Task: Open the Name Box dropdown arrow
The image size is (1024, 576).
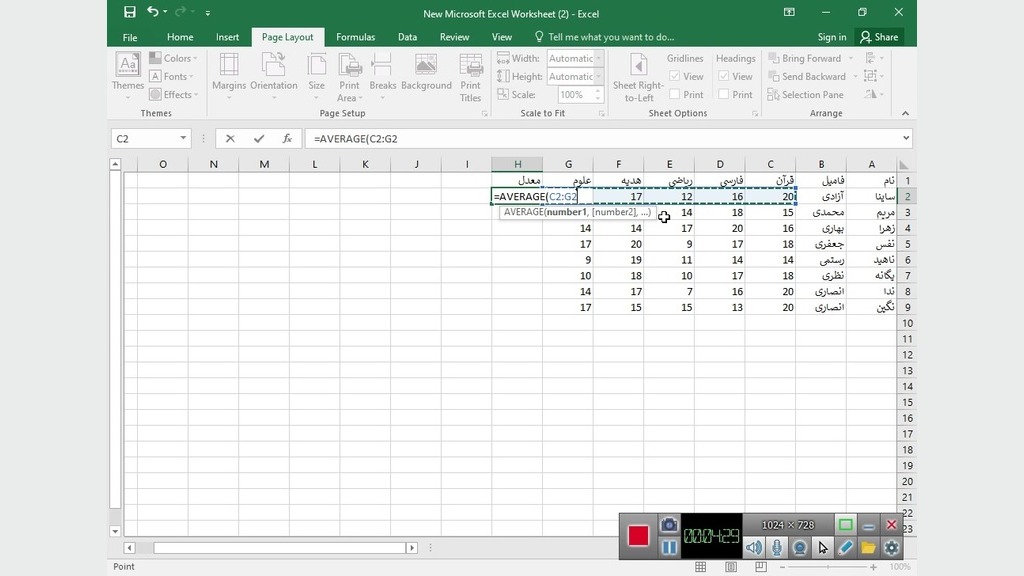Action: click(x=184, y=139)
